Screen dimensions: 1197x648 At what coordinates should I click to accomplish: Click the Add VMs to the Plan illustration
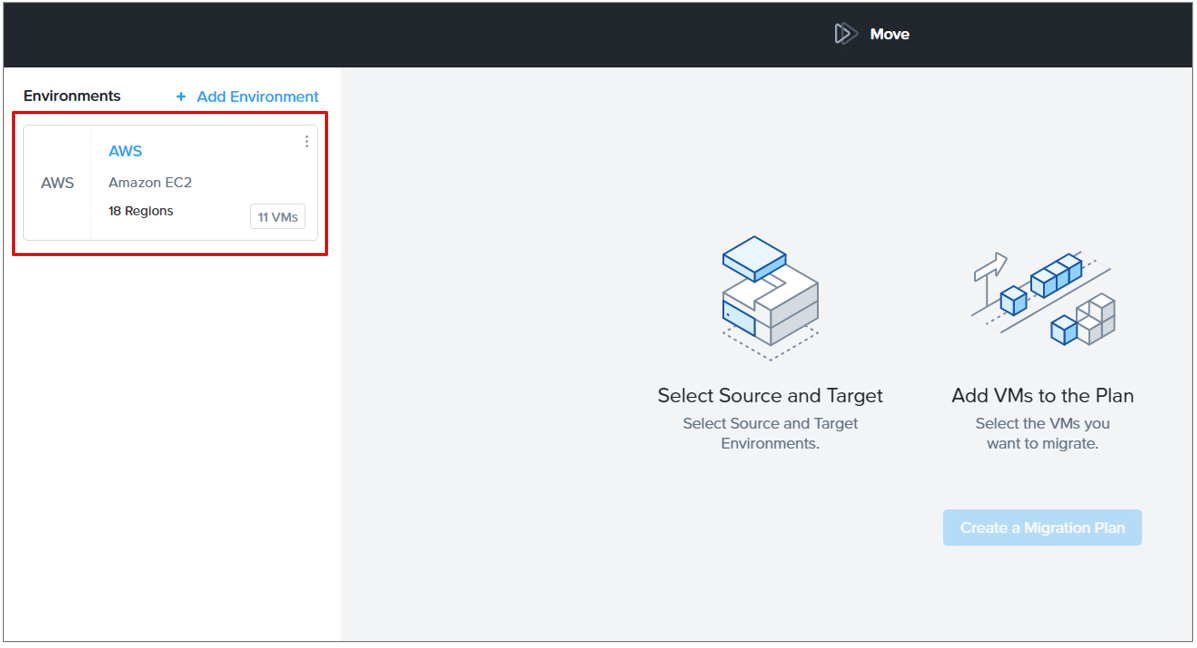tap(1043, 299)
